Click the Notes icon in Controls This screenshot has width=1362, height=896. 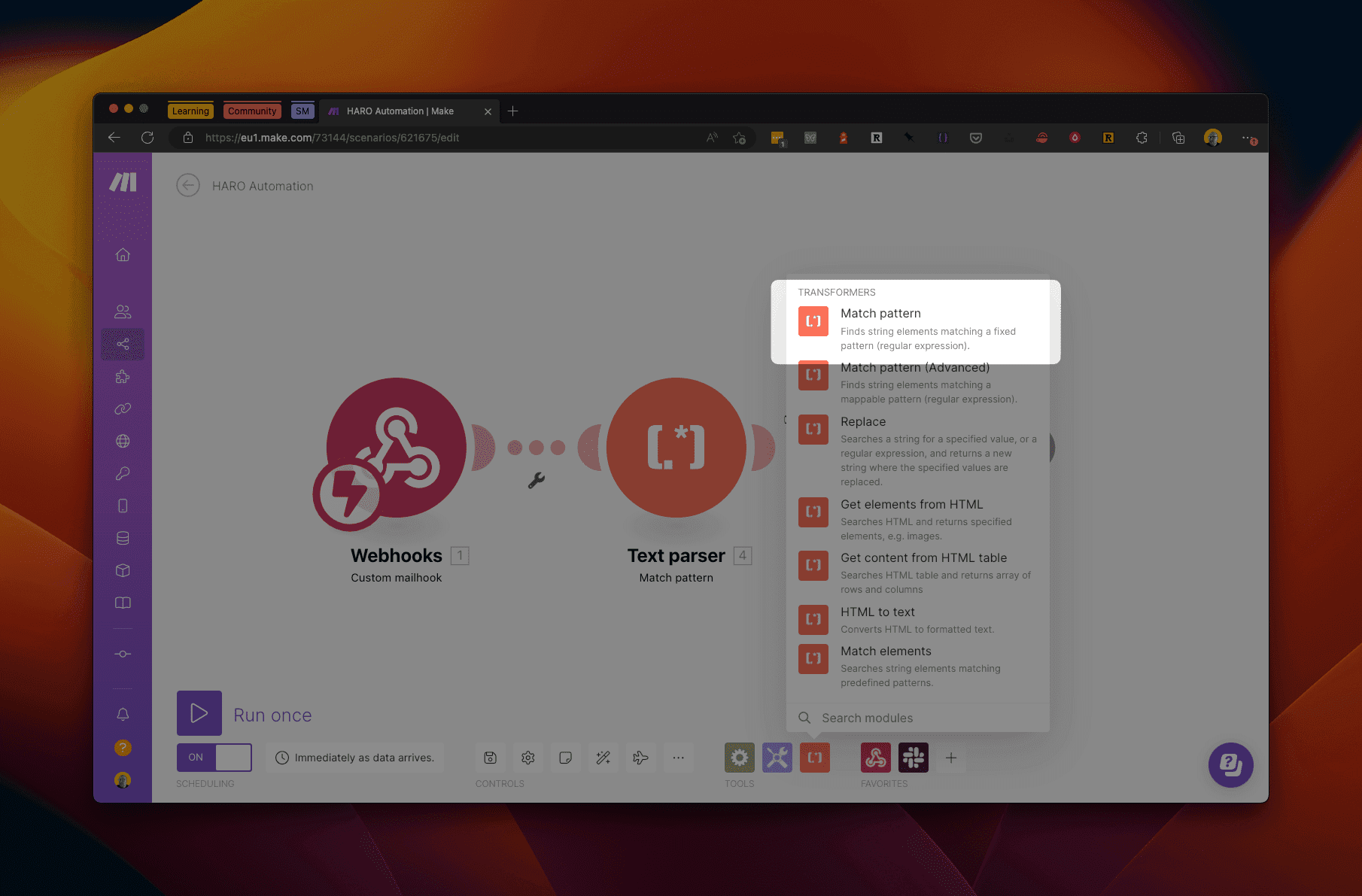[566, 758]
